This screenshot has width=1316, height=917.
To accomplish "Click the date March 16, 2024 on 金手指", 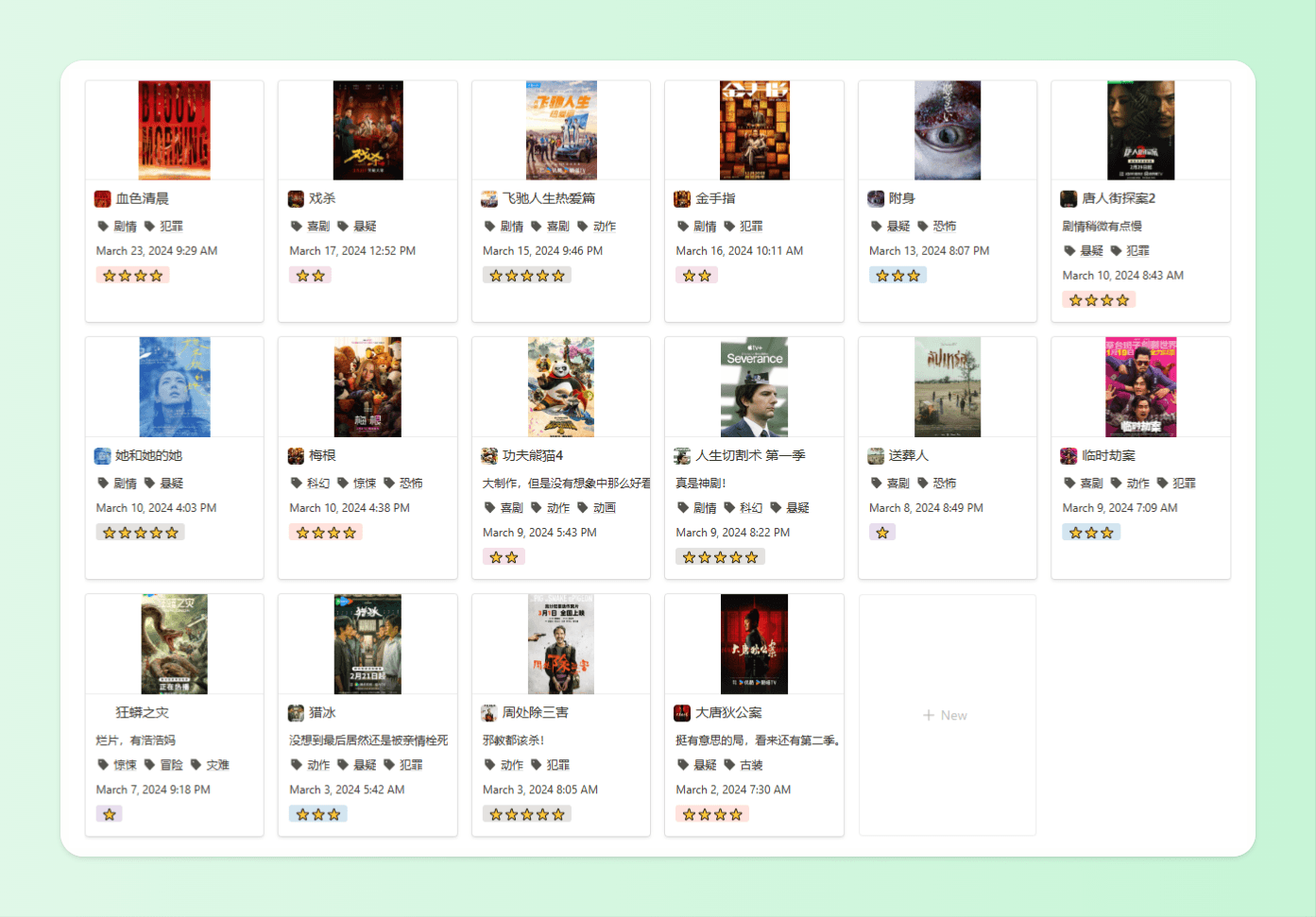I will (x=739, y=250).
